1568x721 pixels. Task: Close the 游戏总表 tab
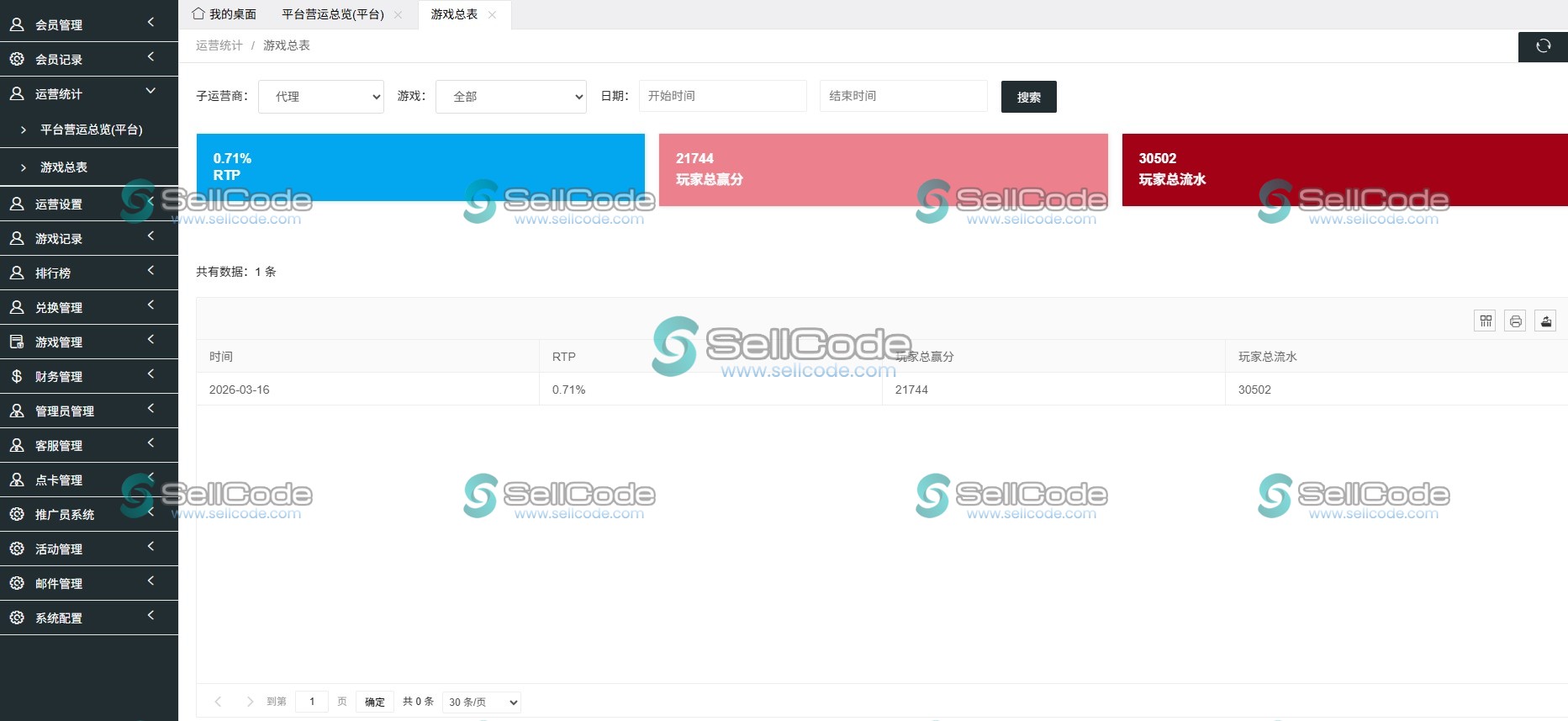point(493,14)
